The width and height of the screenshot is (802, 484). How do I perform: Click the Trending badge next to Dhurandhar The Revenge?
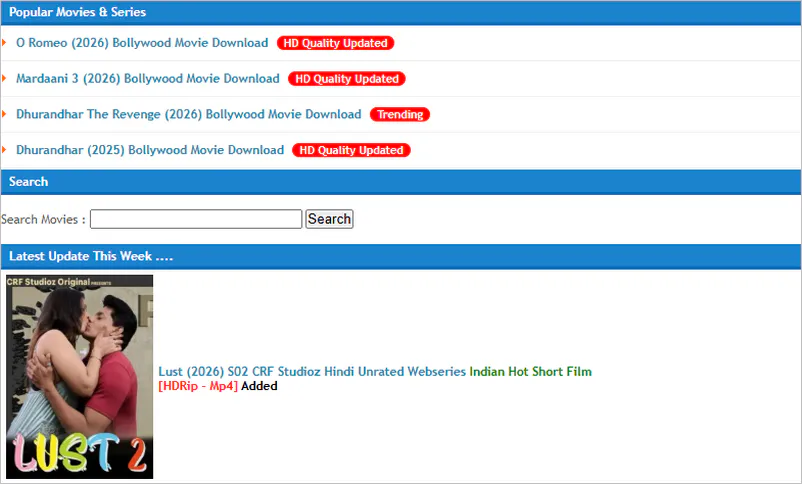[x=400, y=115]
